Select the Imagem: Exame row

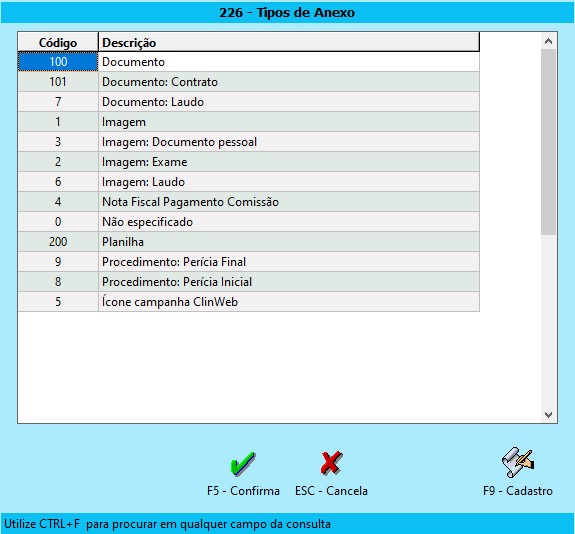click(248, 162)
